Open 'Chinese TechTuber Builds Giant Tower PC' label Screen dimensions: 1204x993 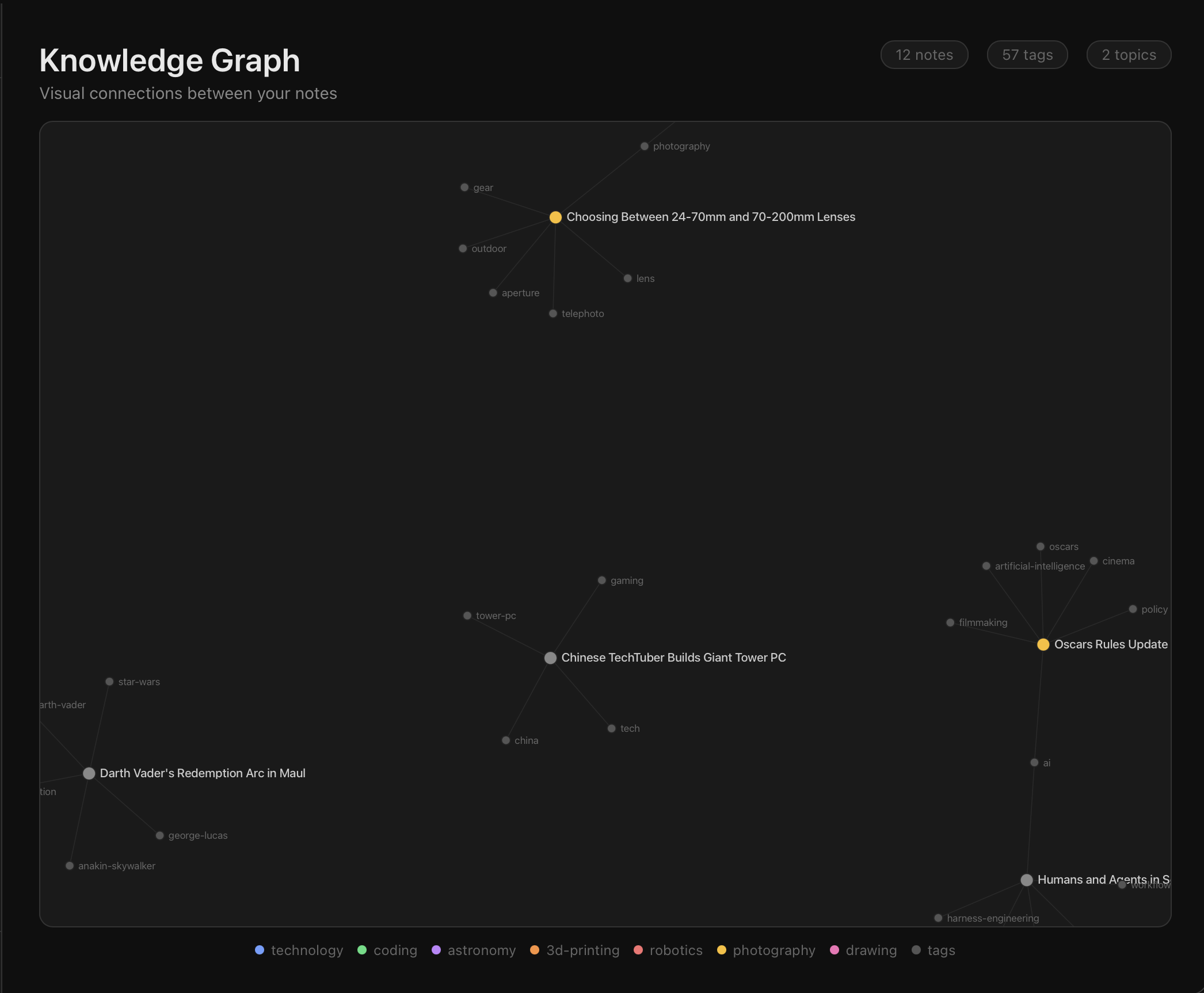click(673, 658)
